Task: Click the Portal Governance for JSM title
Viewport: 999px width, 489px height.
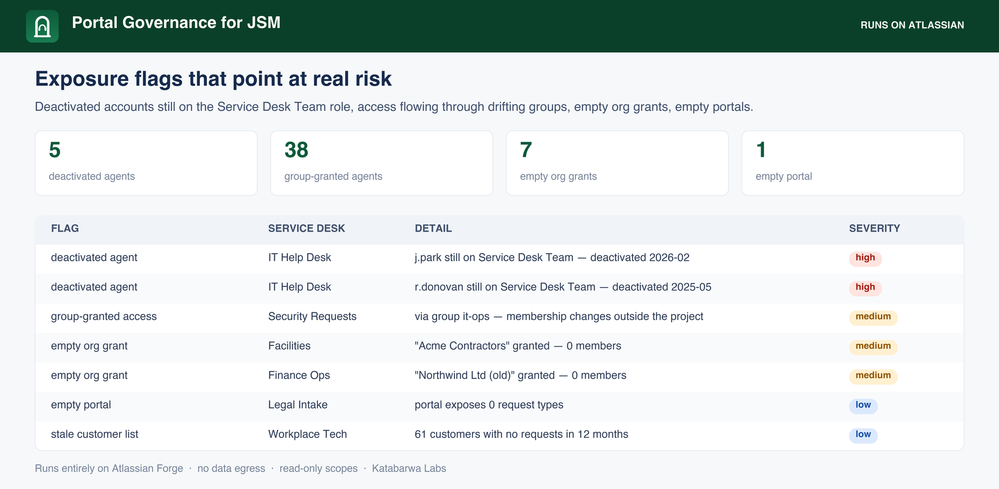Action: point(176,23)
